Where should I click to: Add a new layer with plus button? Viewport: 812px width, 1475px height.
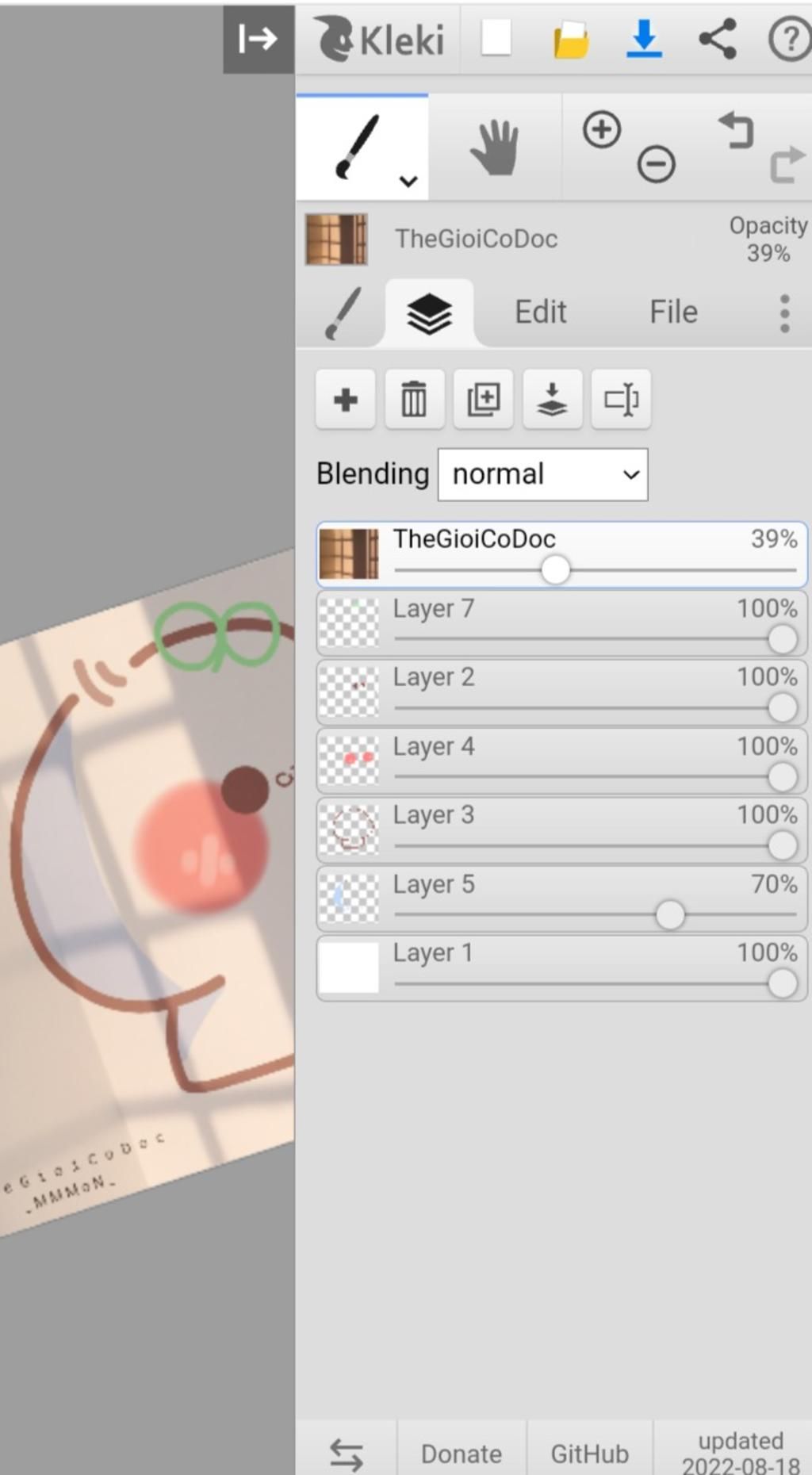pyautogui.click(x=345, y=399)
